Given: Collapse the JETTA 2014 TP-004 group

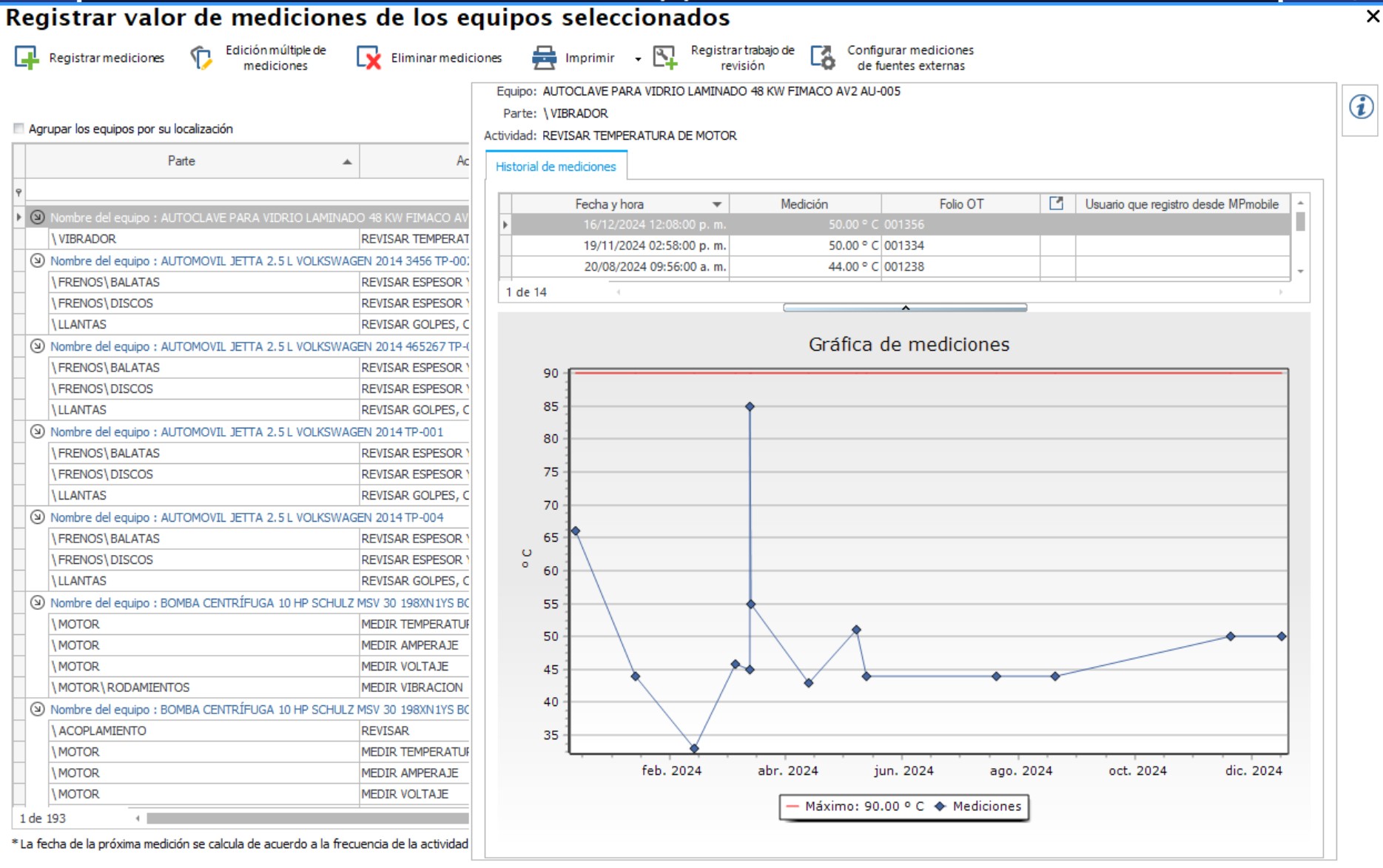Looking at the screenshot, I should tap(38, 517).
